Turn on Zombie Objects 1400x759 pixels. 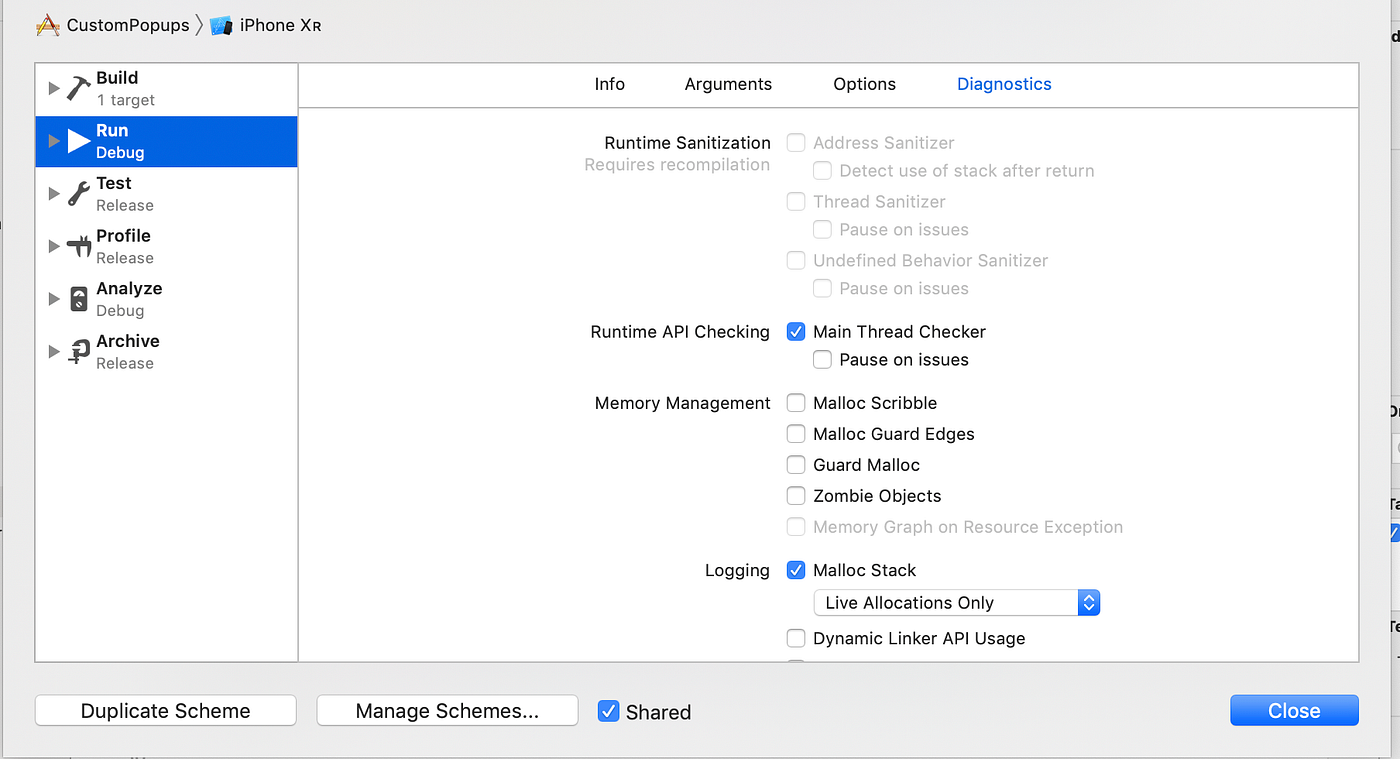click(x=796, y=495)
